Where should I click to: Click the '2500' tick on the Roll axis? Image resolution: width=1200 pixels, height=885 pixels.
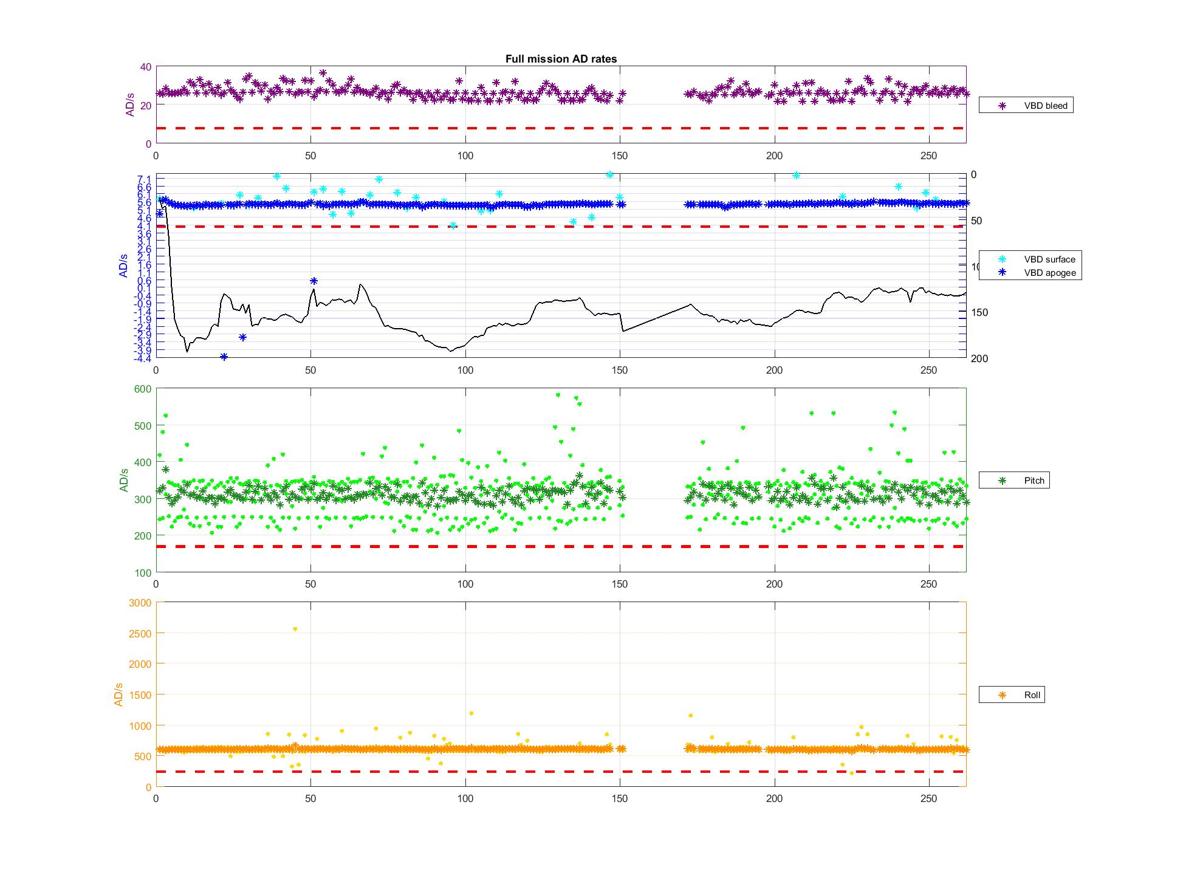coord(139,634)
